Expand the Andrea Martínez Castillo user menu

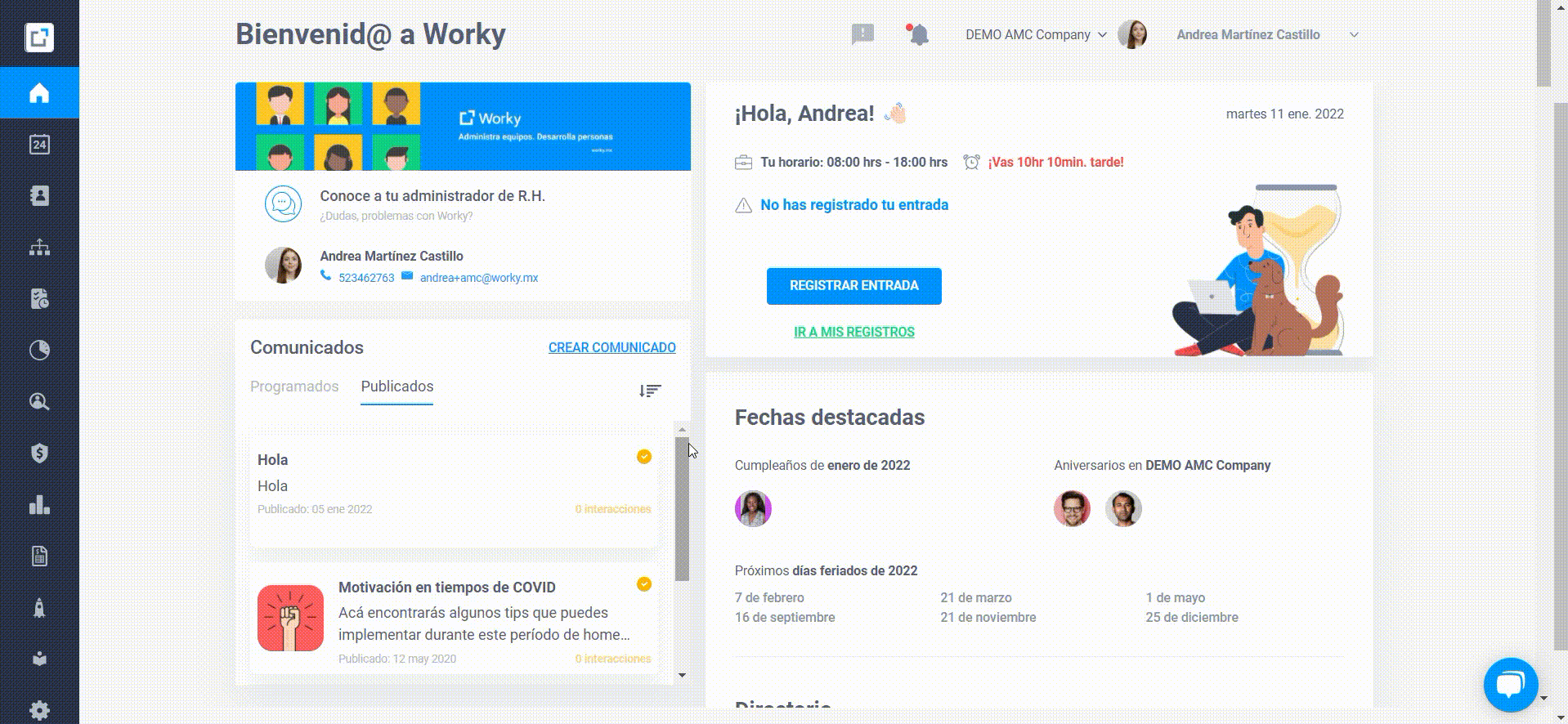coord(1268,34)
